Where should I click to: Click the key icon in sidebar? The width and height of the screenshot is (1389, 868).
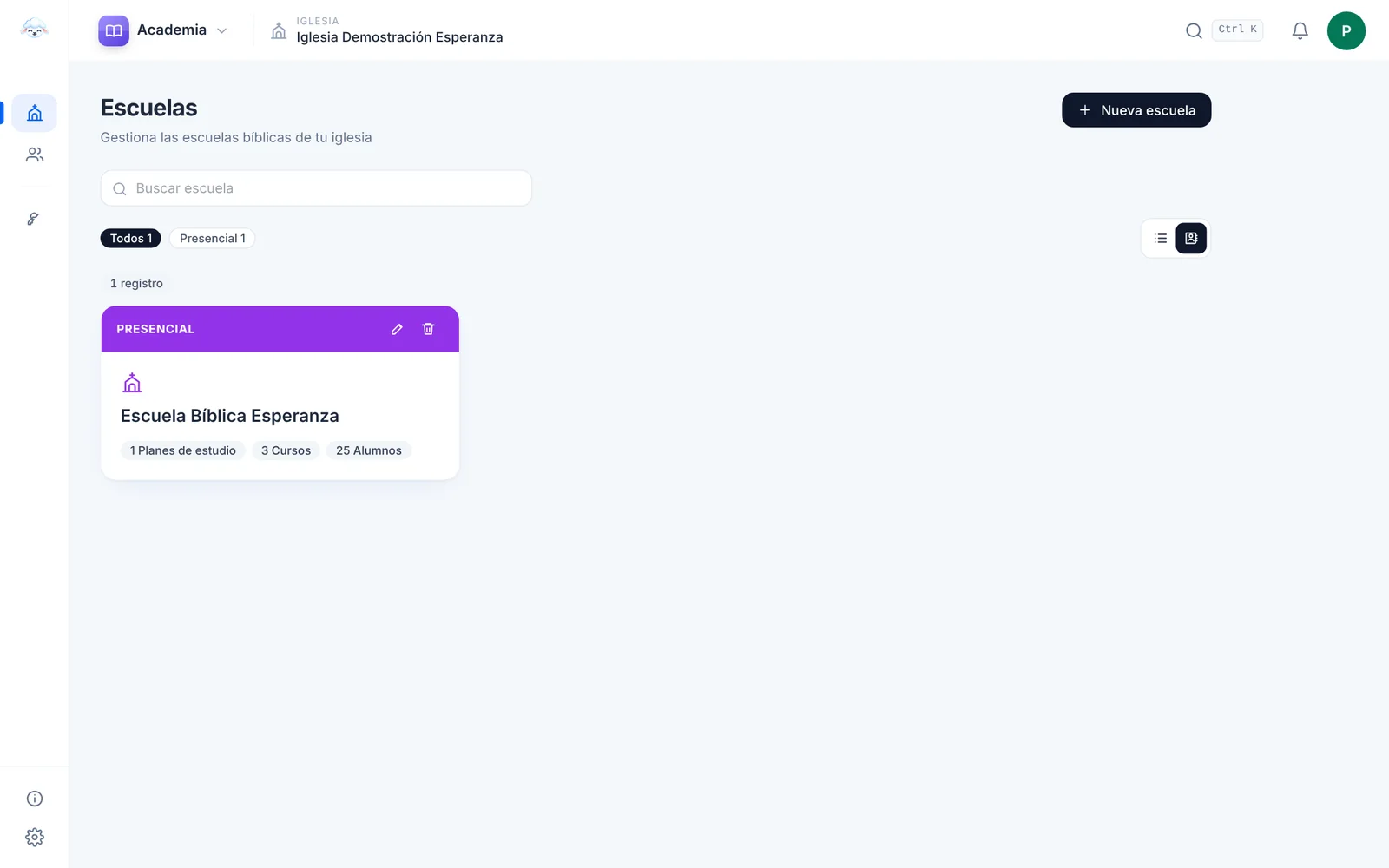pyautogui.click(x=33, y=219)
